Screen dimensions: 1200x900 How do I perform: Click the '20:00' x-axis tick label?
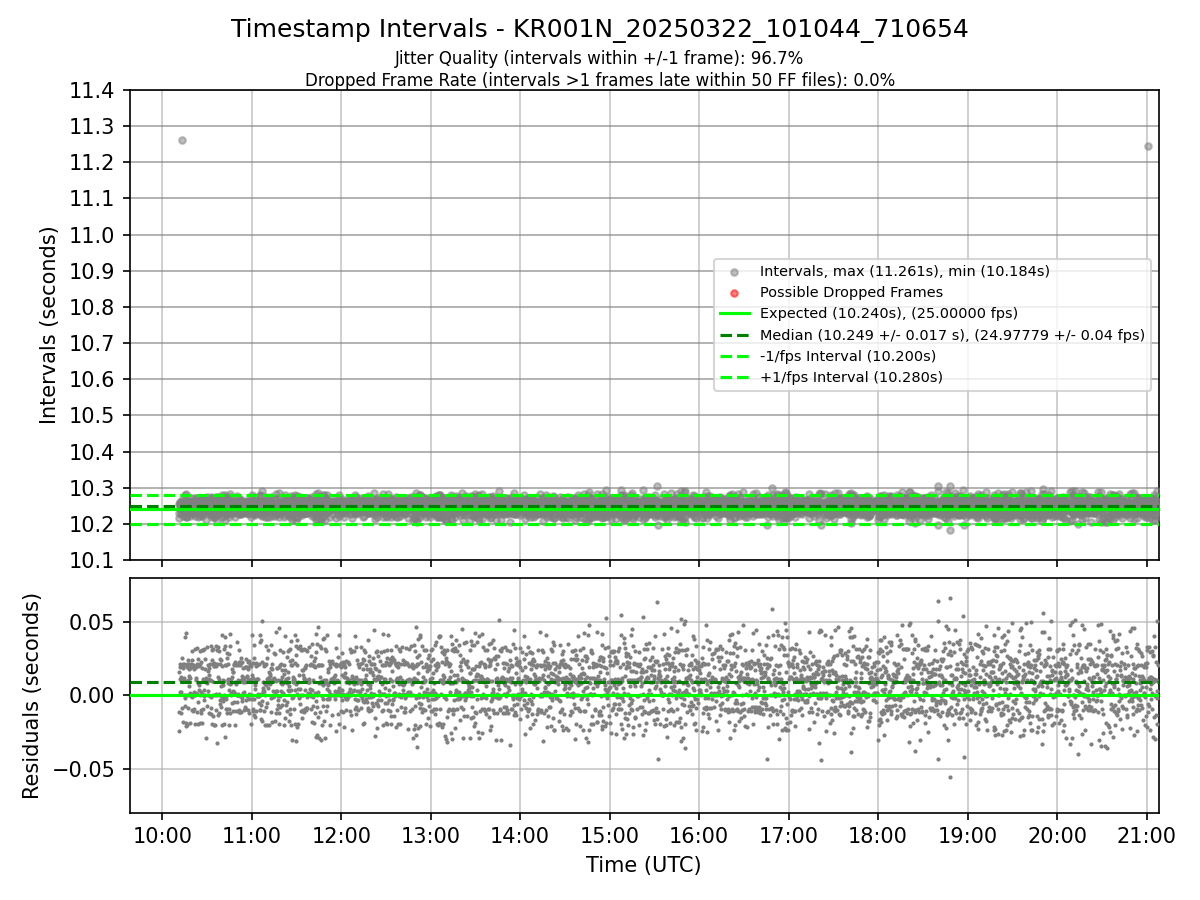click(1057, 835)
